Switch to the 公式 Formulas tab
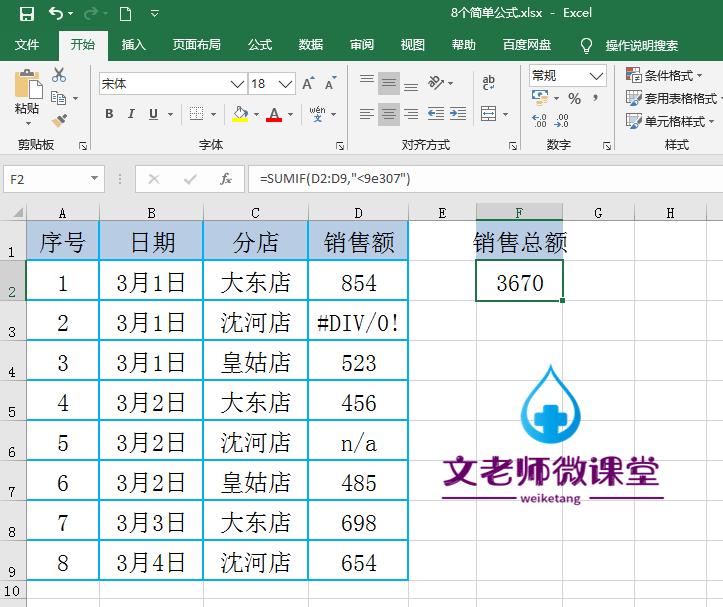Image resolution: width=723 pixels, height=607 pixels. pyautogui.click(x=260, y=45)
